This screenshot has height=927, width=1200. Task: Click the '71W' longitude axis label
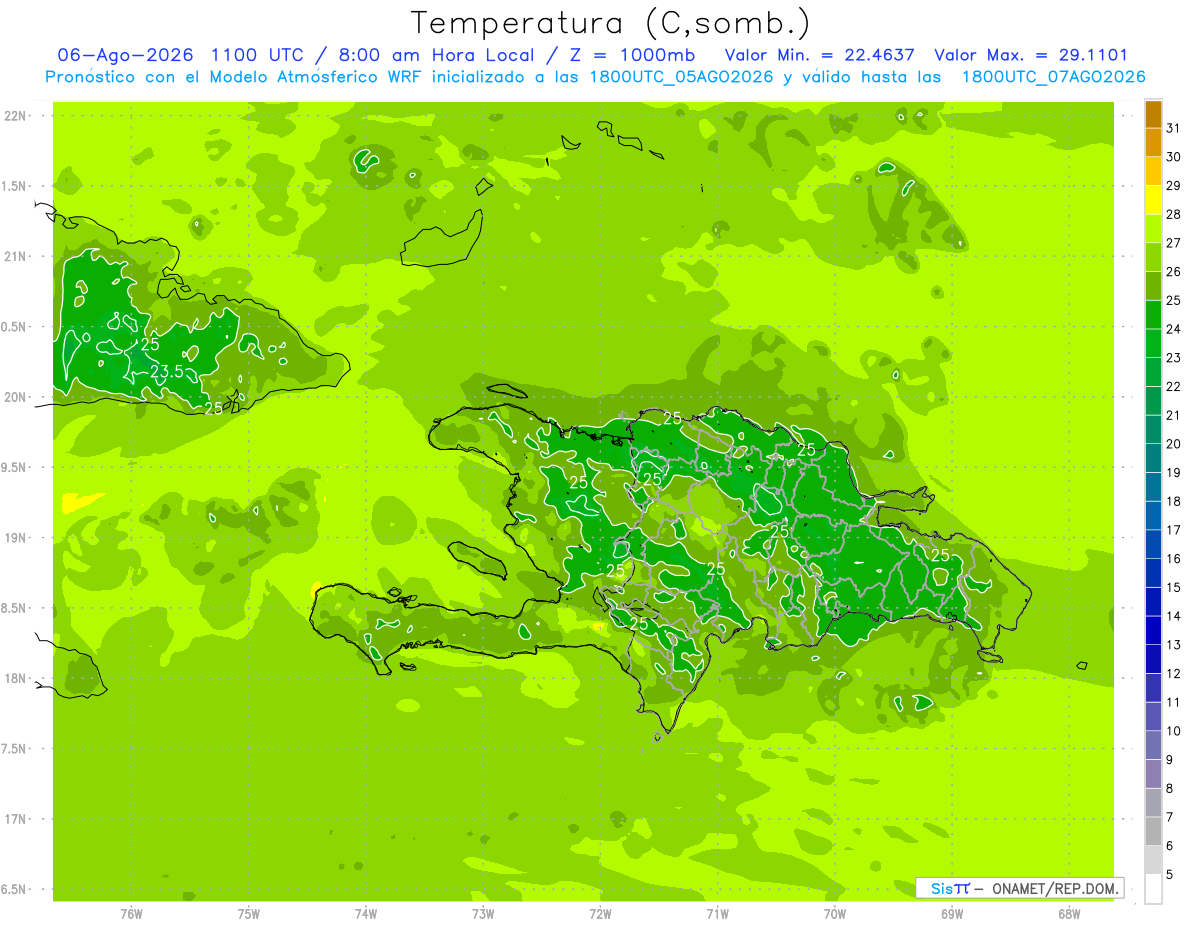[x=717, y=914]
